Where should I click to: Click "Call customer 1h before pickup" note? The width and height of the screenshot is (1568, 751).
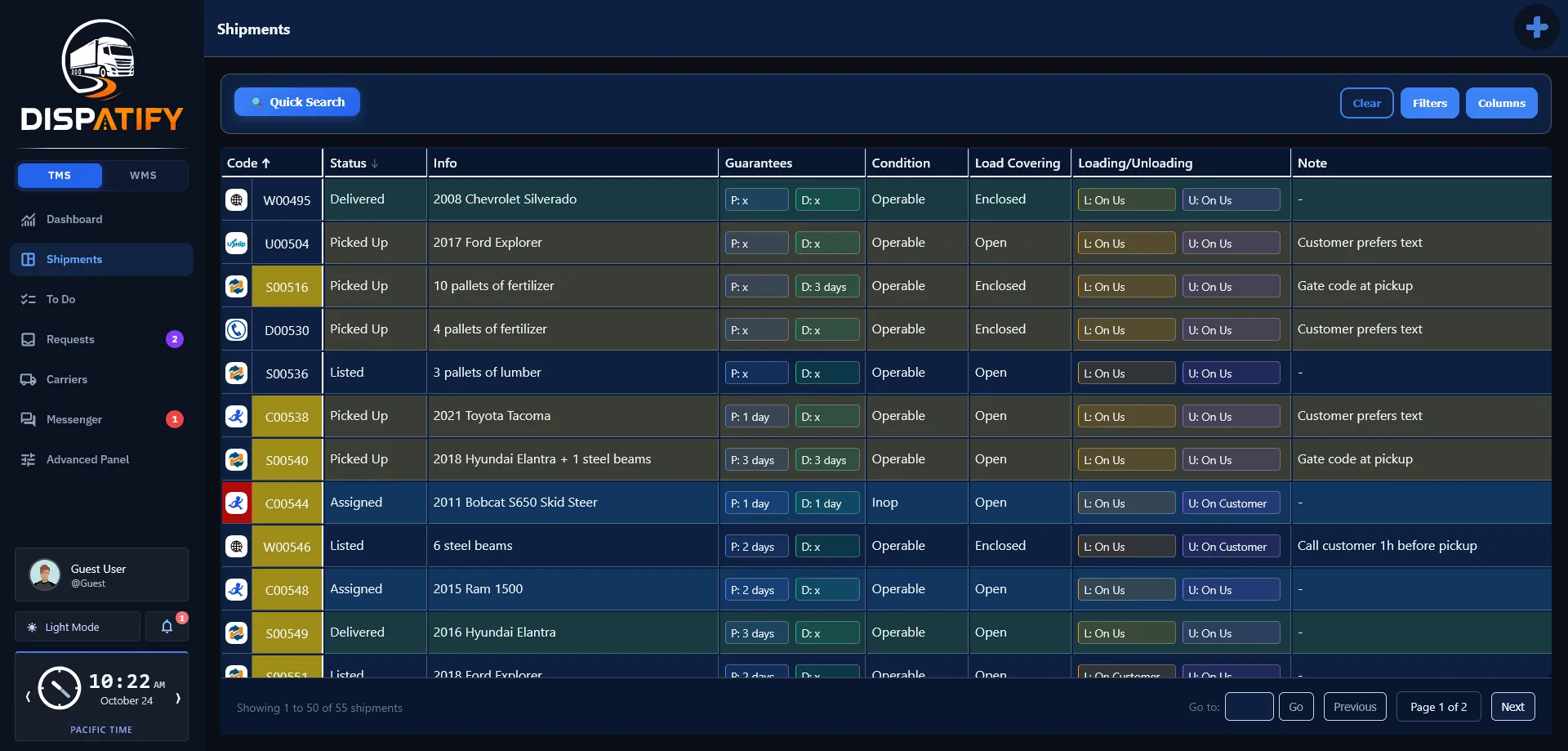pyautogui.click(x=1387, y=546)
